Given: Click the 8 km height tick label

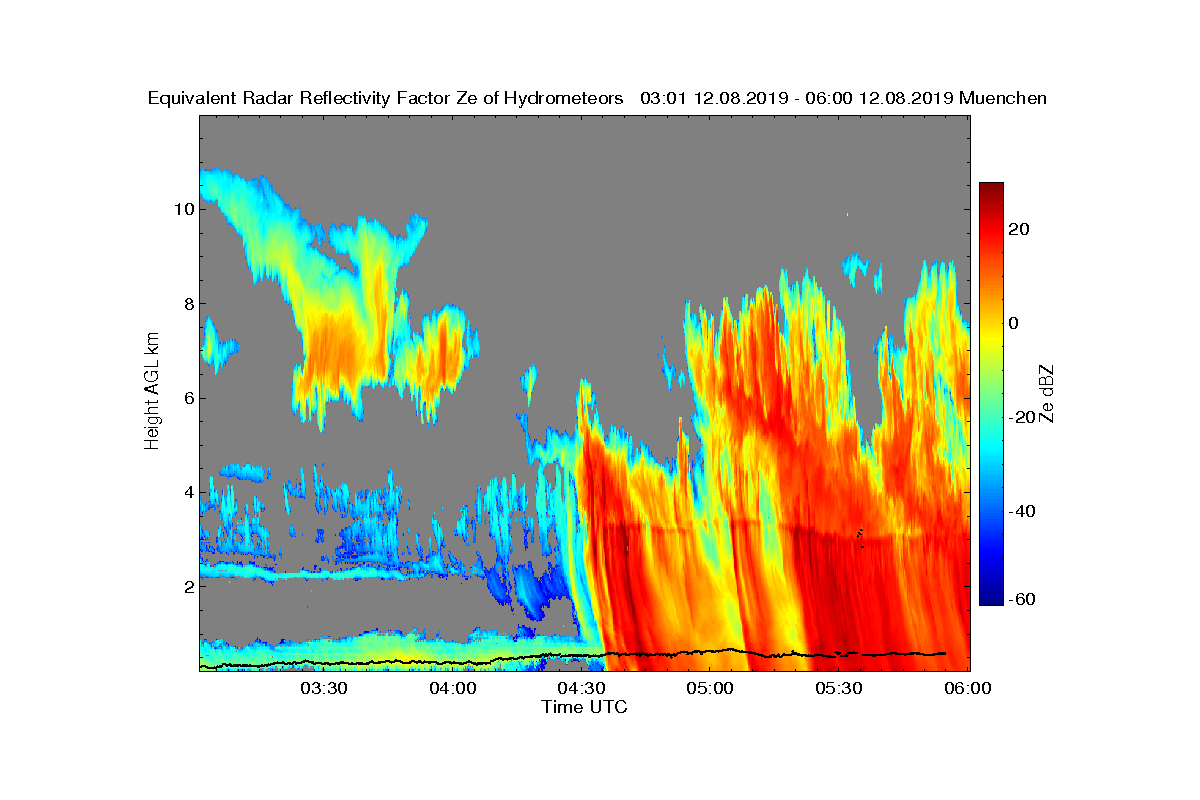Looking at the screenshot, I should click(187, 303).
